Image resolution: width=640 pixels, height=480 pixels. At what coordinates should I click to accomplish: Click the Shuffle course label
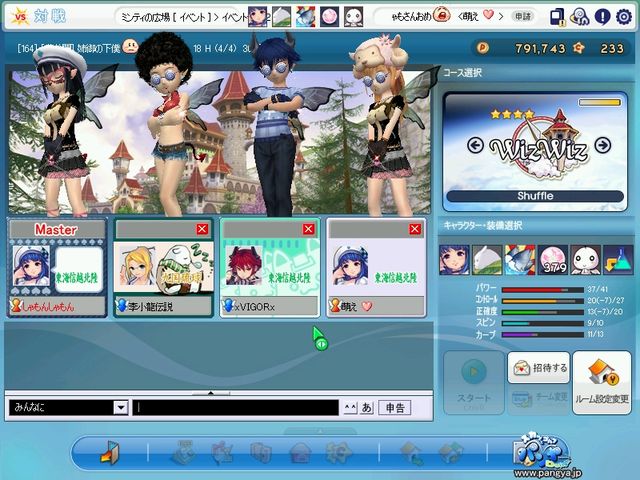(535, 196)
